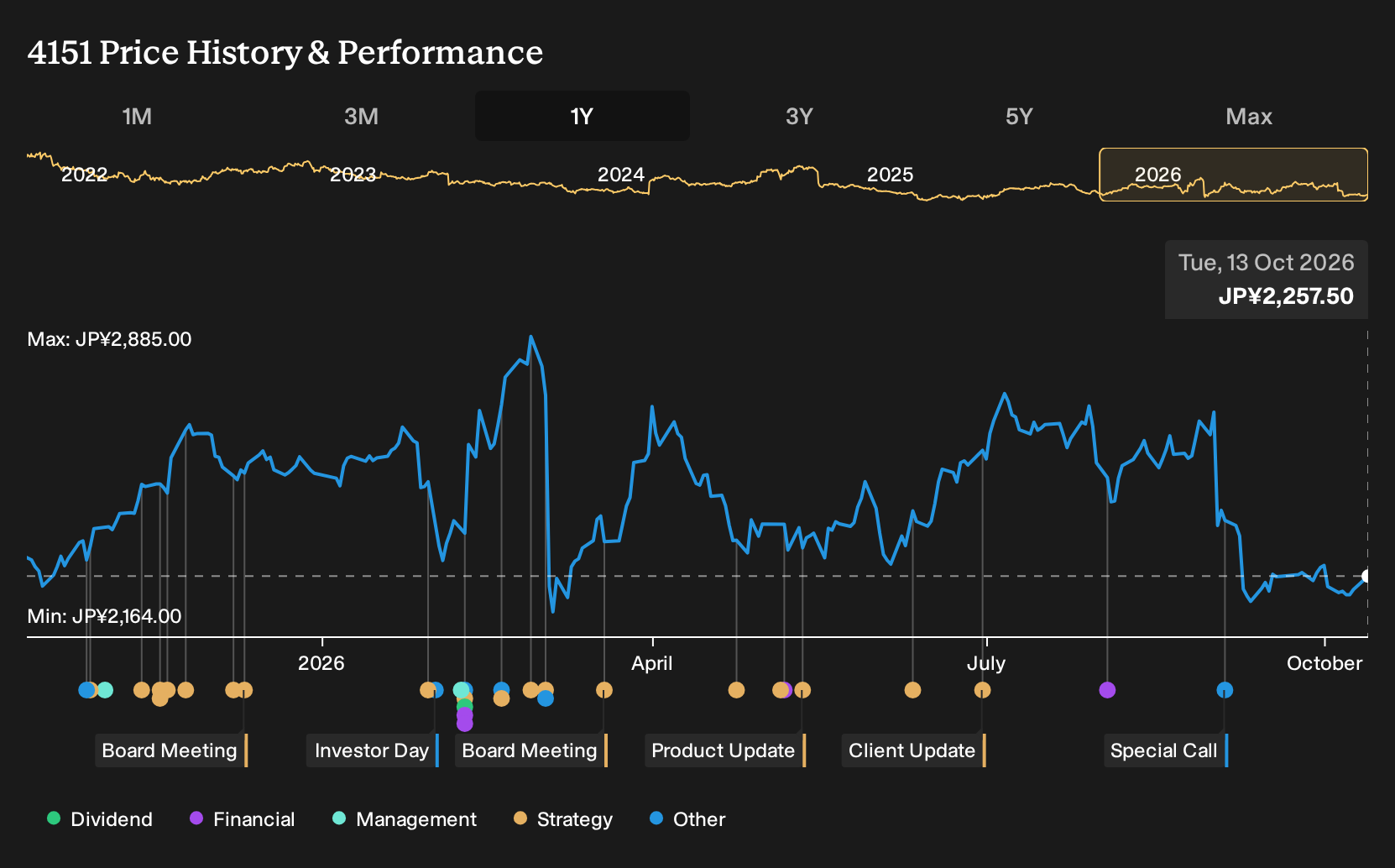Image resolution: width=1395 pixels, height=868 pixels.
Task: Open the first Board Meeting event label
Action: (x=171, y=750)
